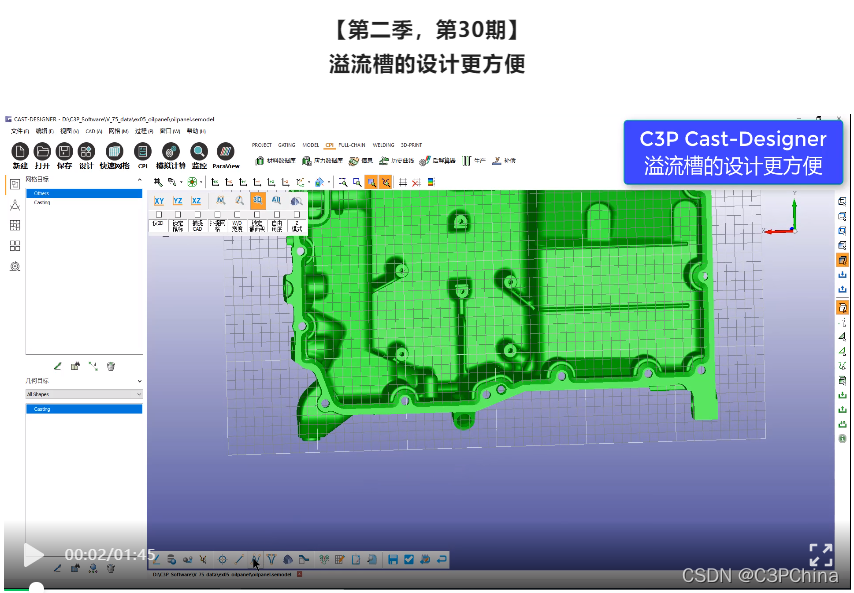Click the video progress slider knob
The width and height of the screenshot is (854, 593).
point(36,589)
